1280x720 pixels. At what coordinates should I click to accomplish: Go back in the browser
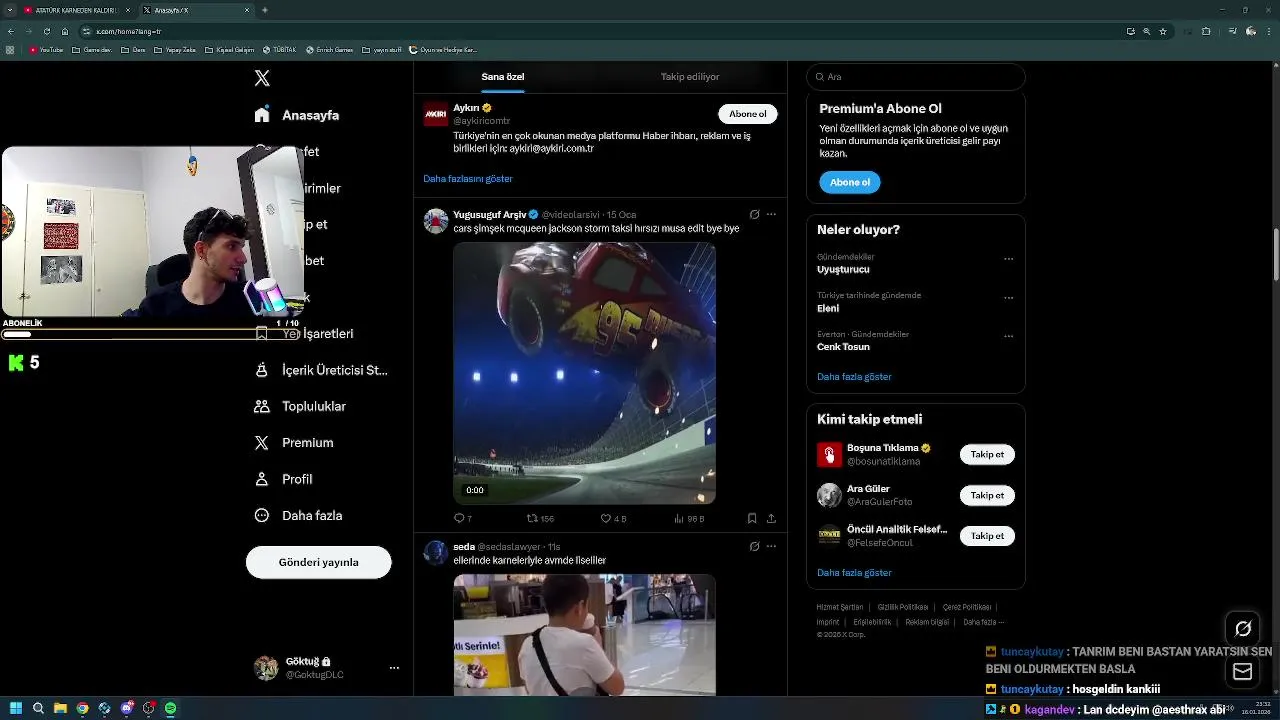click(10, 31)
